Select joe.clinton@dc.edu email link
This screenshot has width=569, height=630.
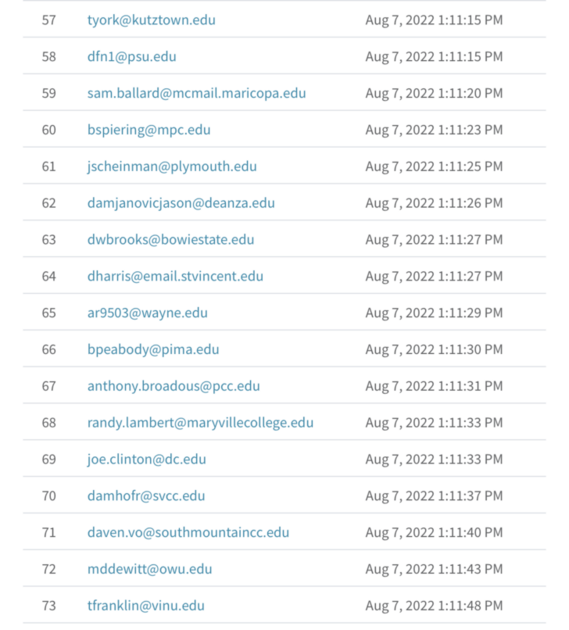tap(147, 459)
